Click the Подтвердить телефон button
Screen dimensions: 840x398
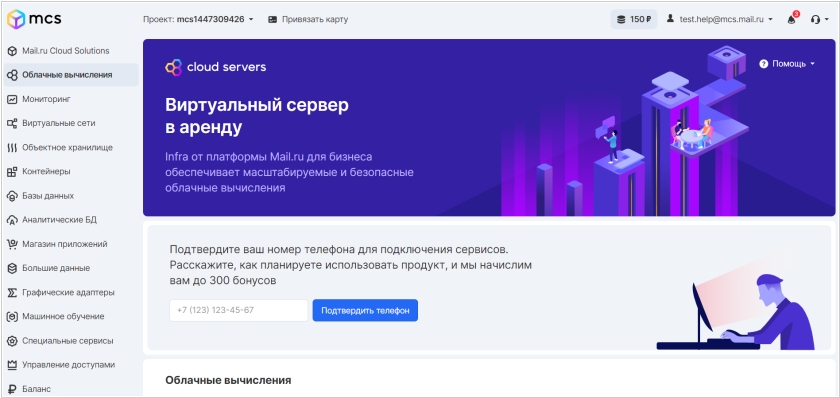coord(365,310)
